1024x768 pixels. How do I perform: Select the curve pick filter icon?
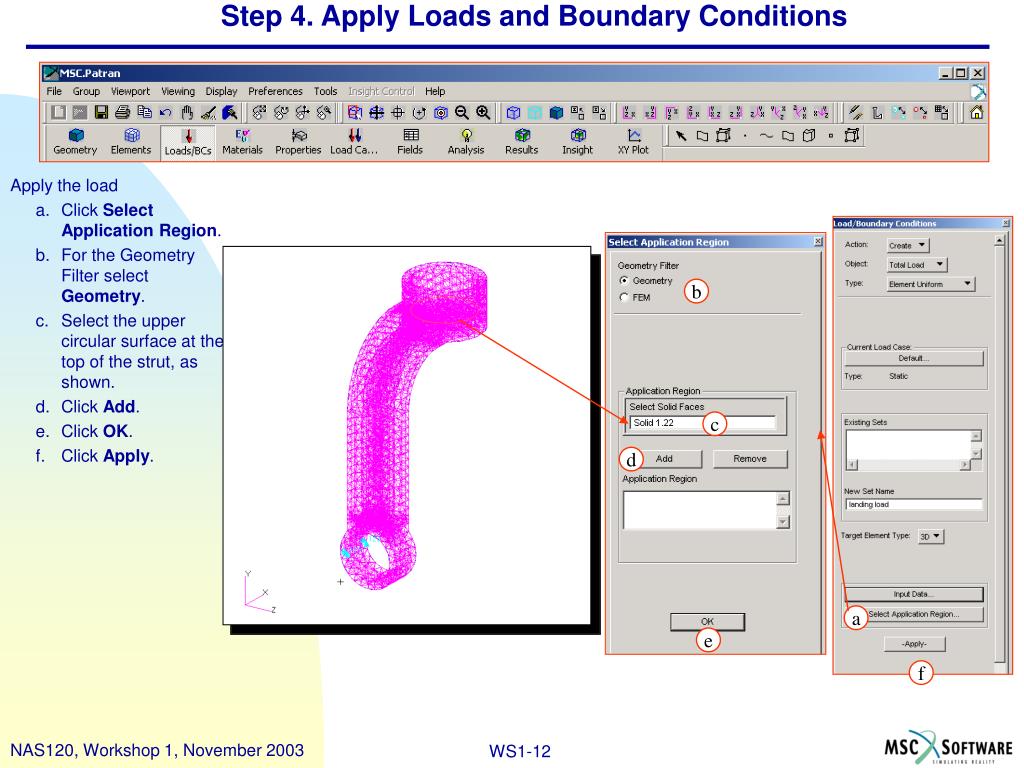point(766,136)
